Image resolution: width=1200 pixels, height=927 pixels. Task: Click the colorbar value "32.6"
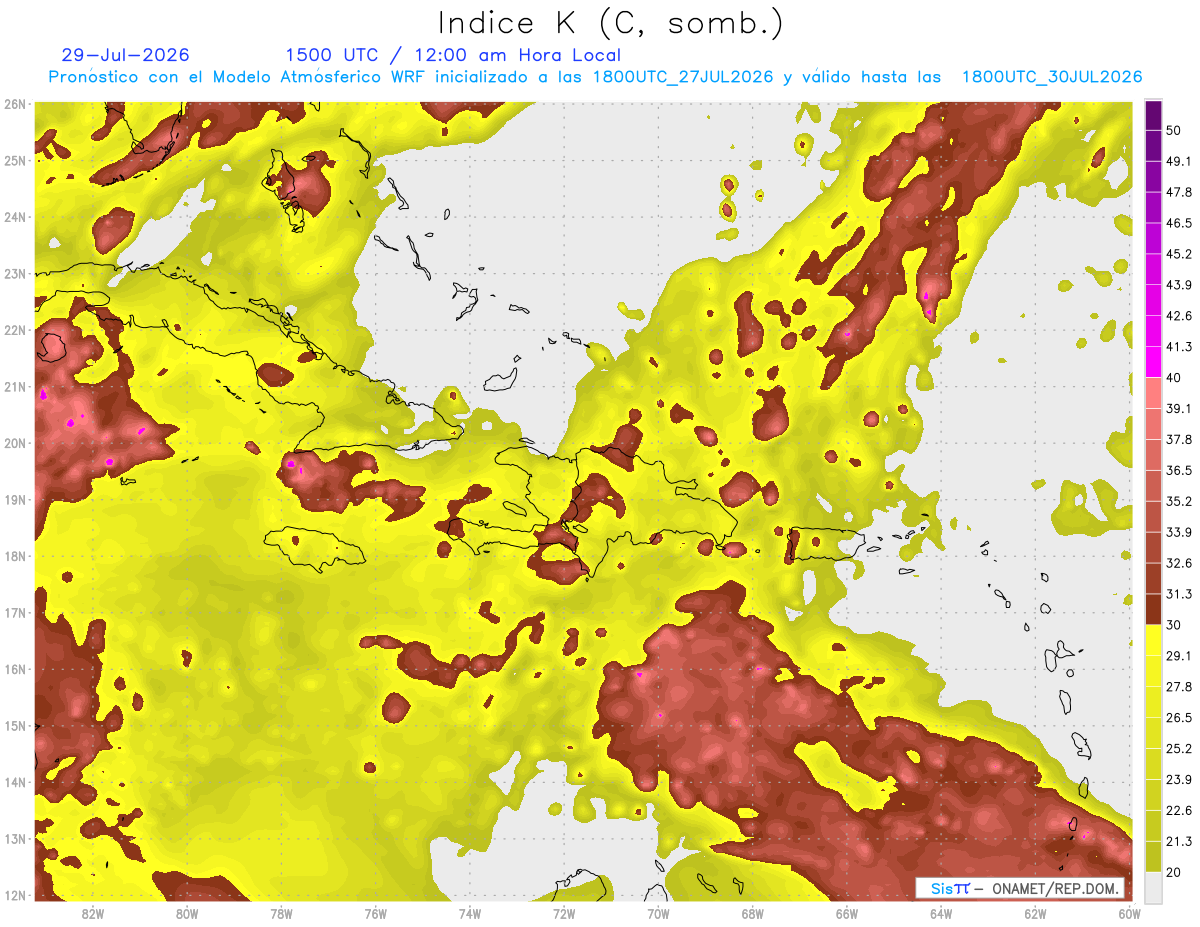(x=1179, y=563)
